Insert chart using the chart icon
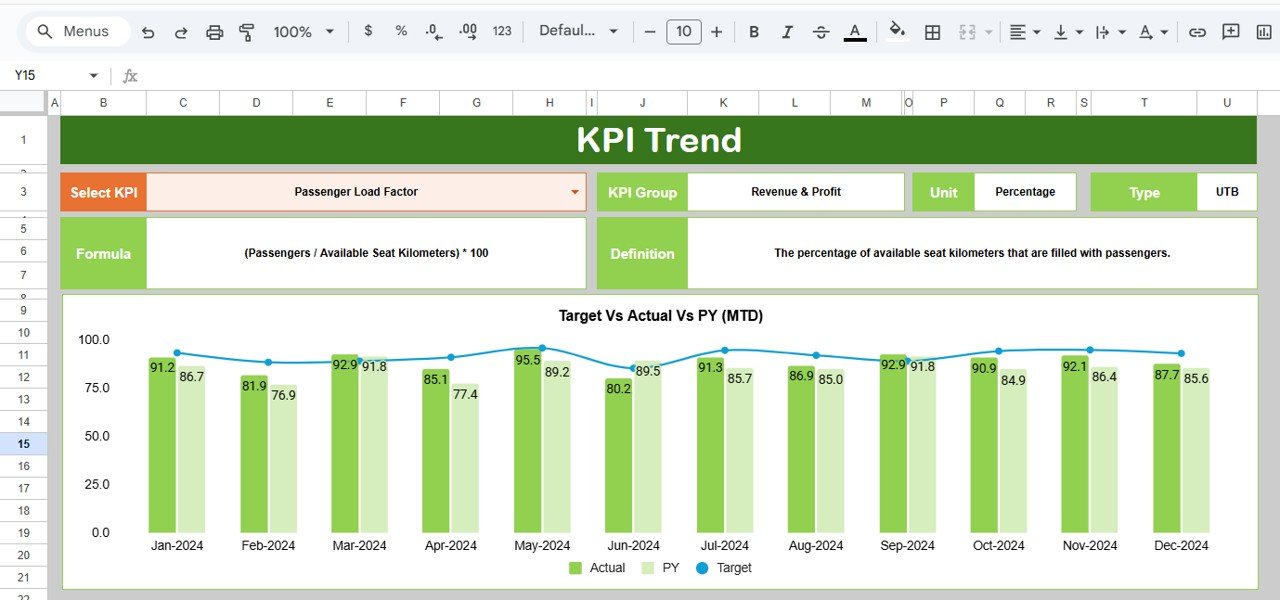The image size is (1280, 600). [1264, 32]
